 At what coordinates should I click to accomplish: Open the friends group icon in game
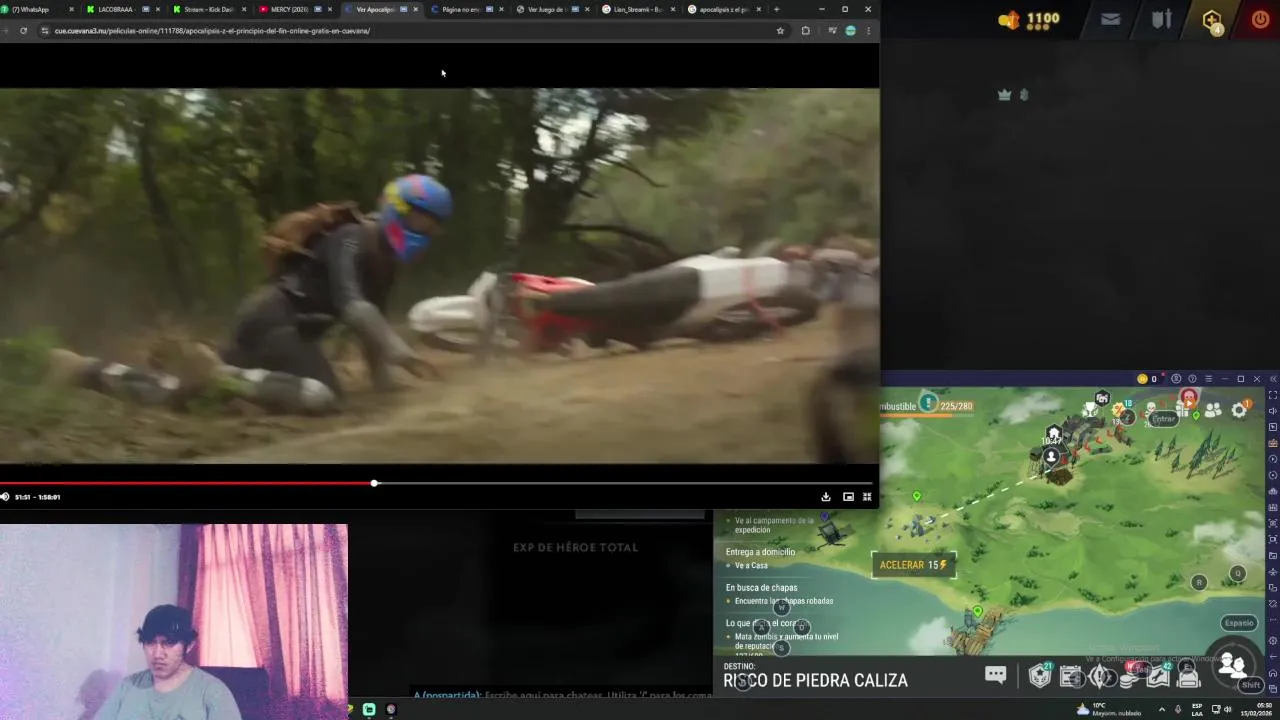[x=1213, y=410]
